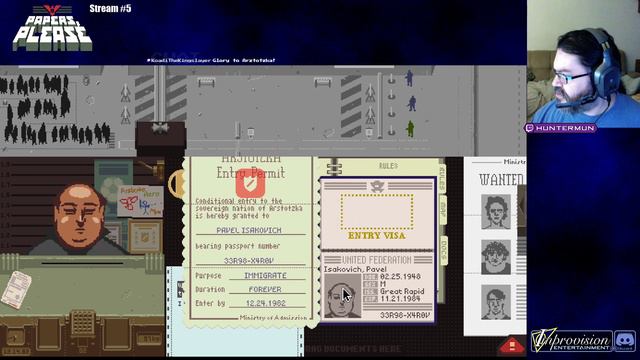Click the issuing city Great Rapid
This screenshot has height=360, width=640.
click(402, 291)
